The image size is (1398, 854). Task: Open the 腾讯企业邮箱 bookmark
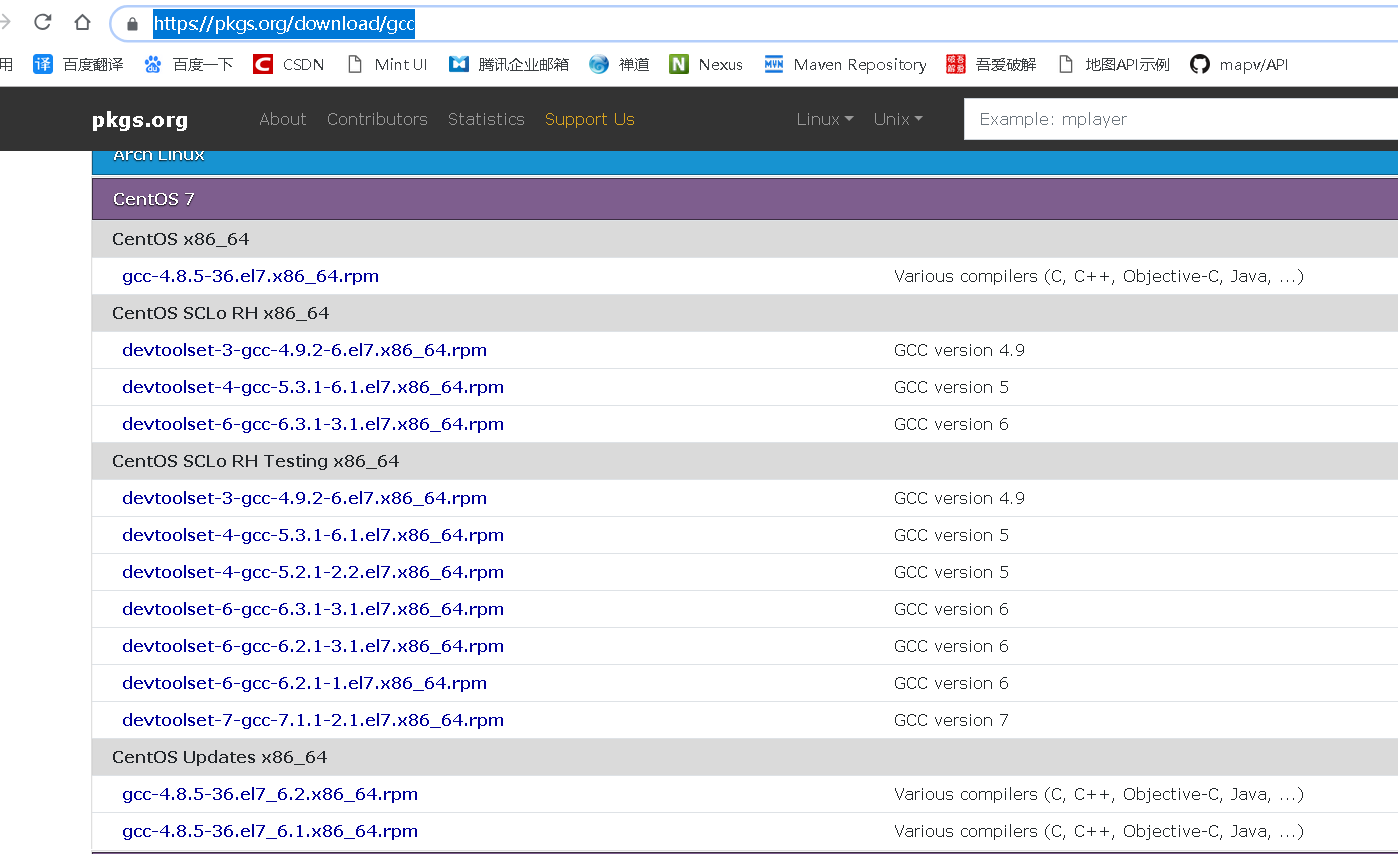coord(509,64)
